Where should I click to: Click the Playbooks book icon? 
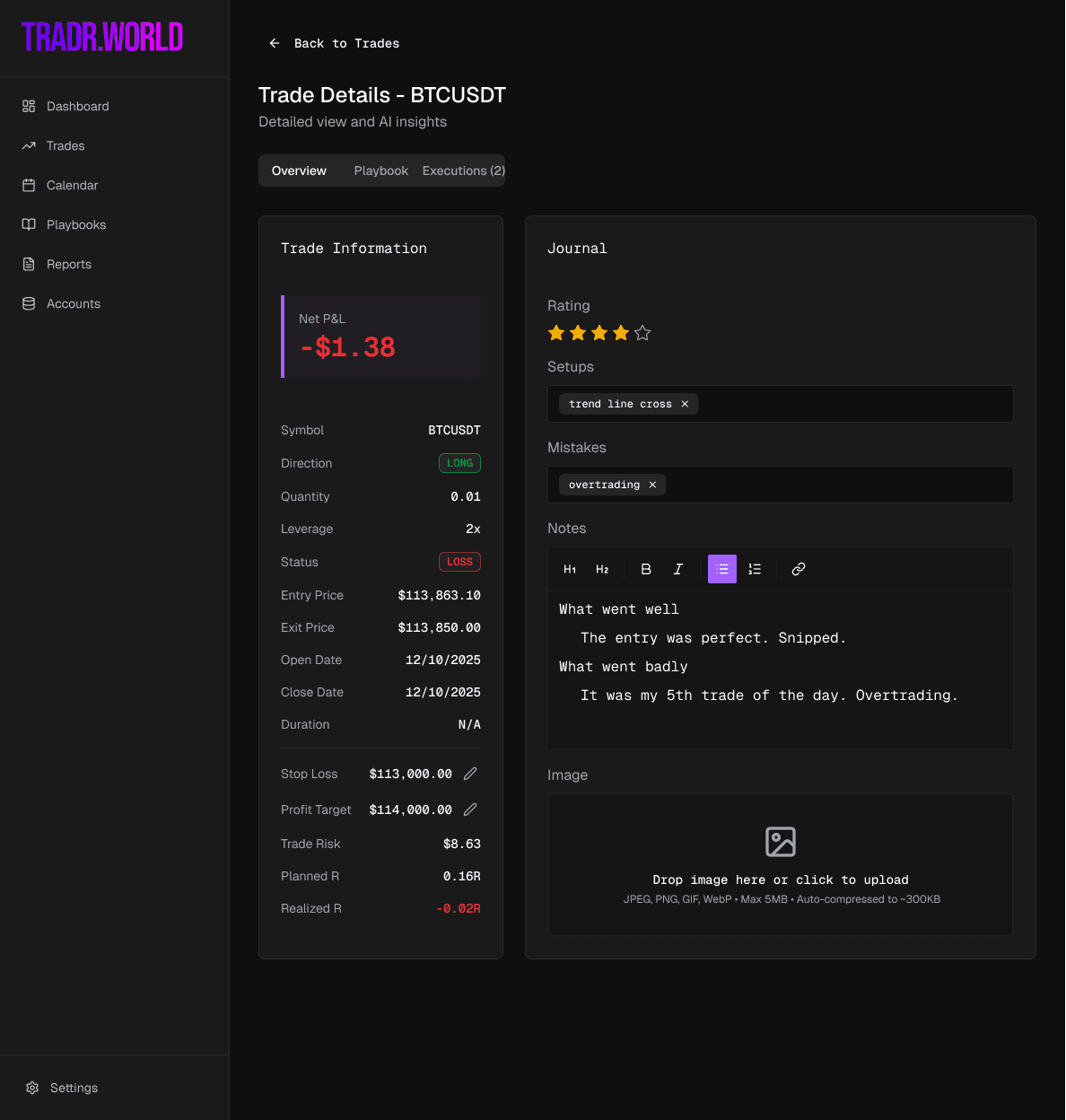coord(29,224)
